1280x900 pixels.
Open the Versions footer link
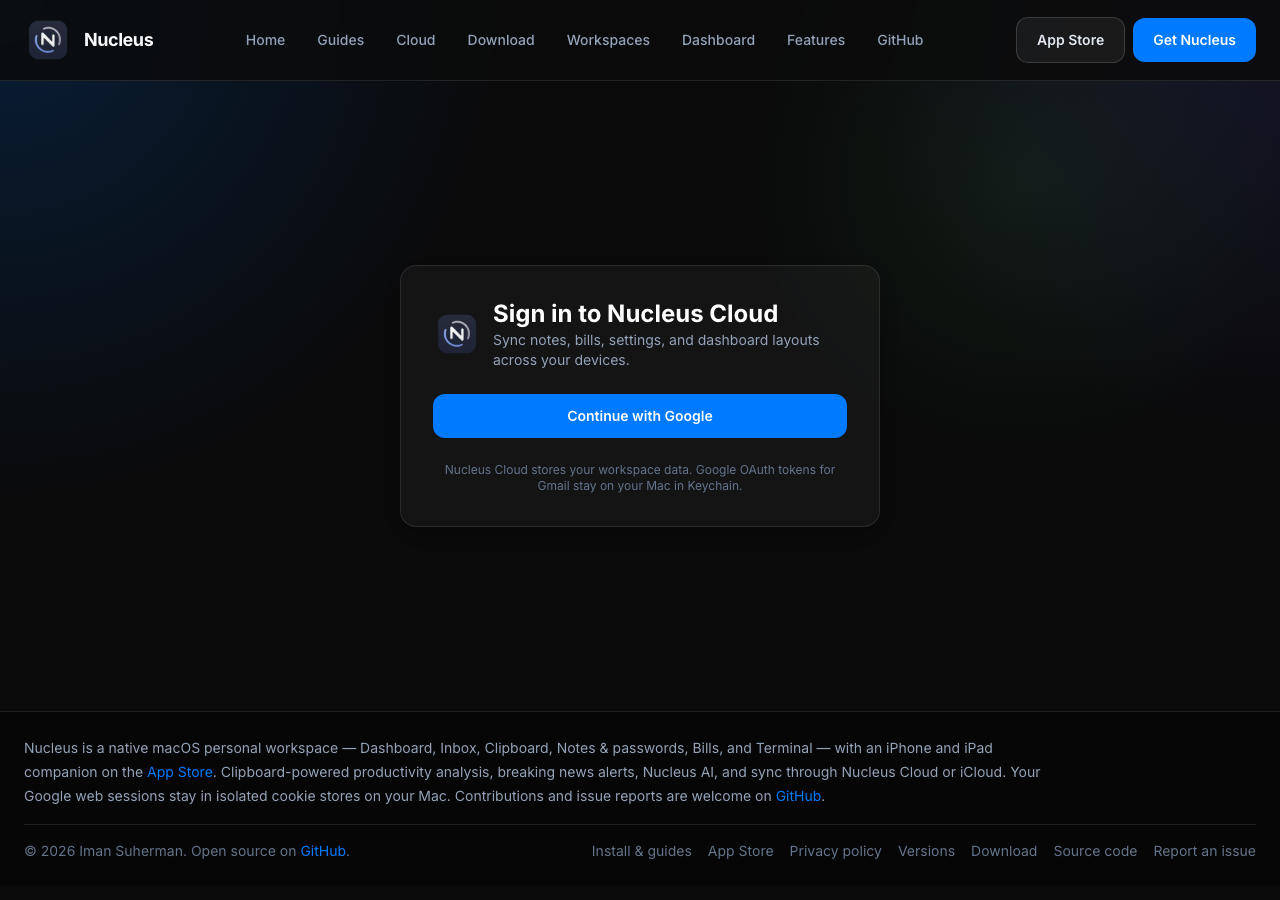coord(926,851)
